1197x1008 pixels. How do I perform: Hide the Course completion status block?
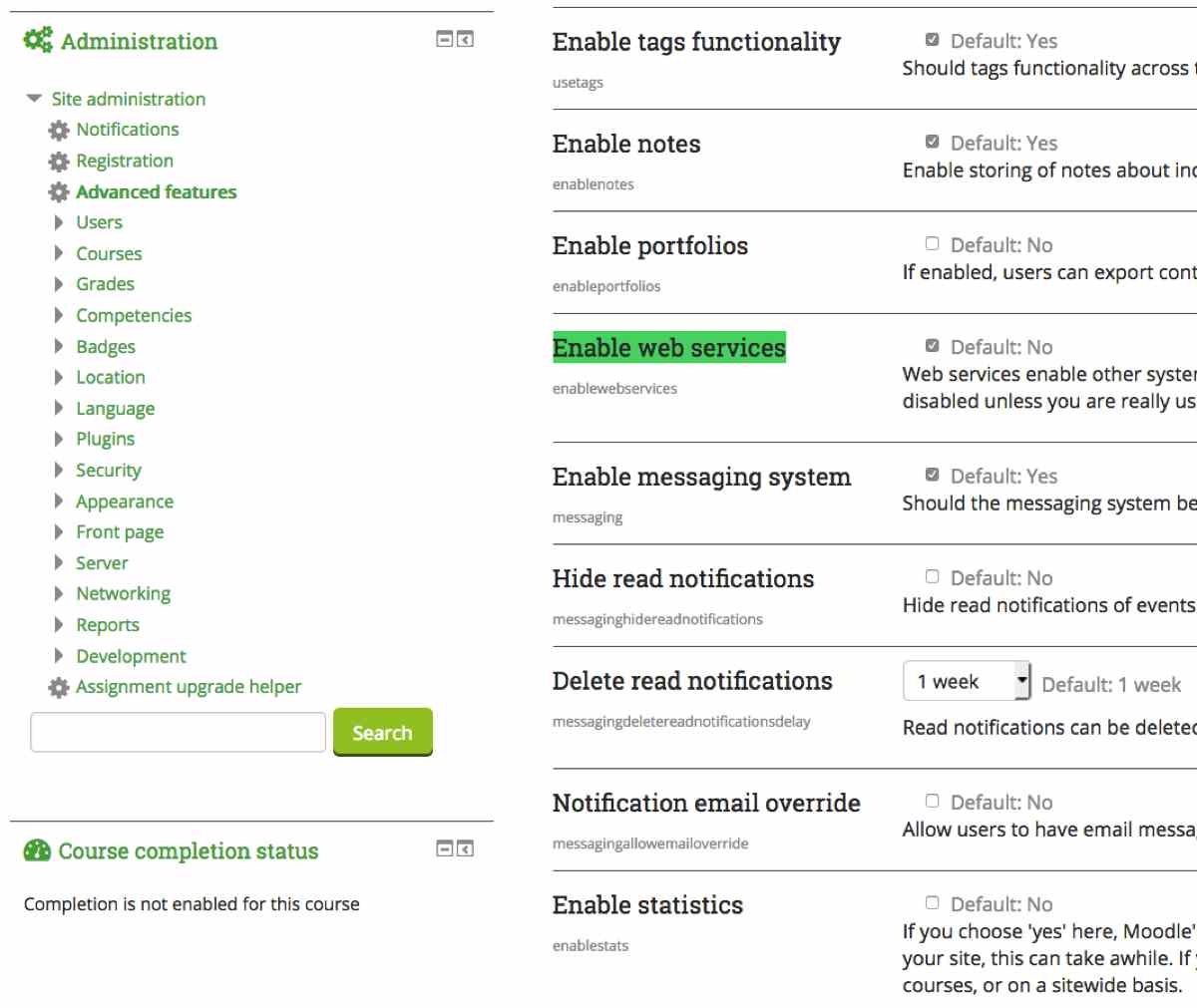click(445, 849)
